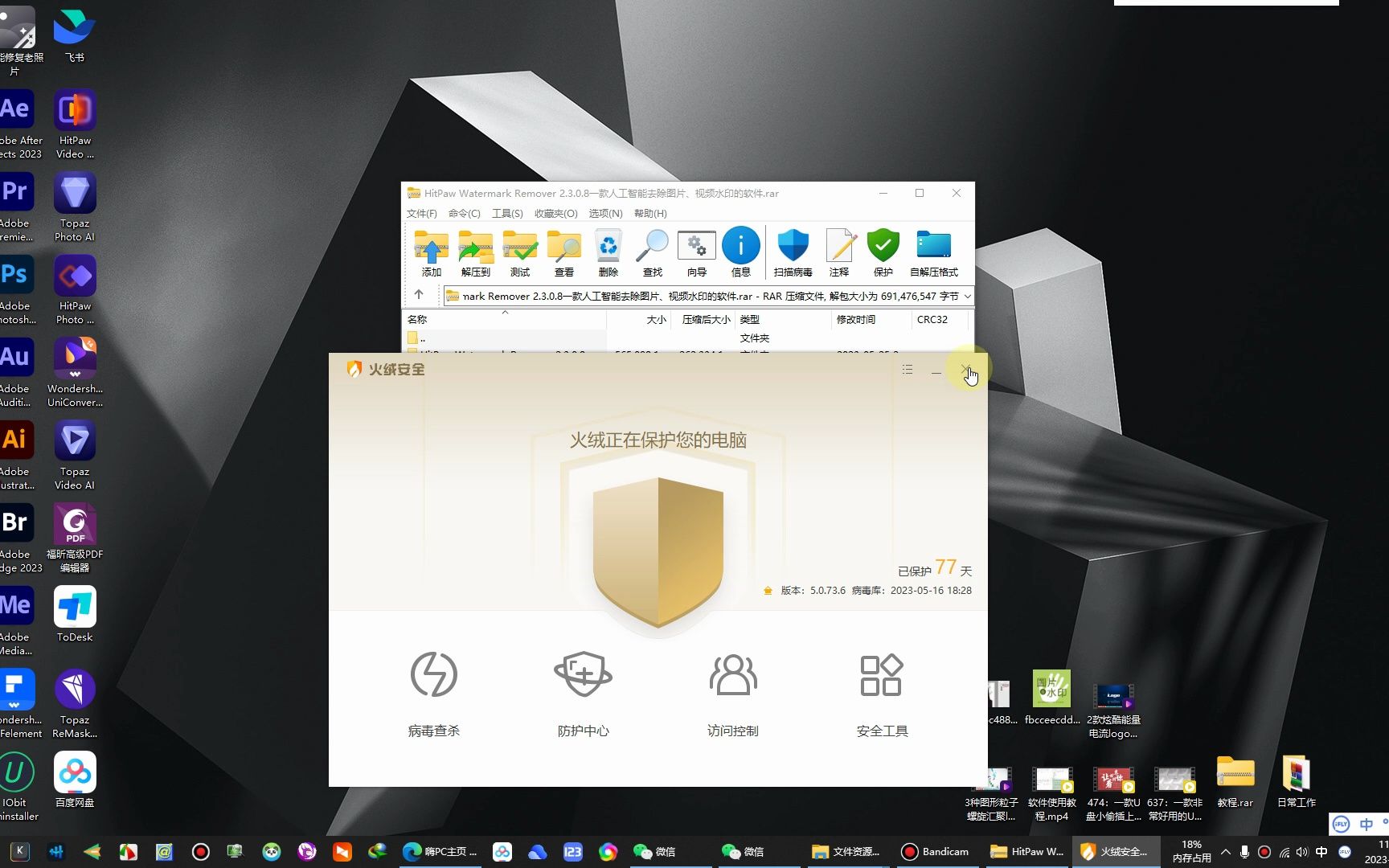
Task: Open the 收藏夹(O) menu in WinRAR
Action: [556, 213]
